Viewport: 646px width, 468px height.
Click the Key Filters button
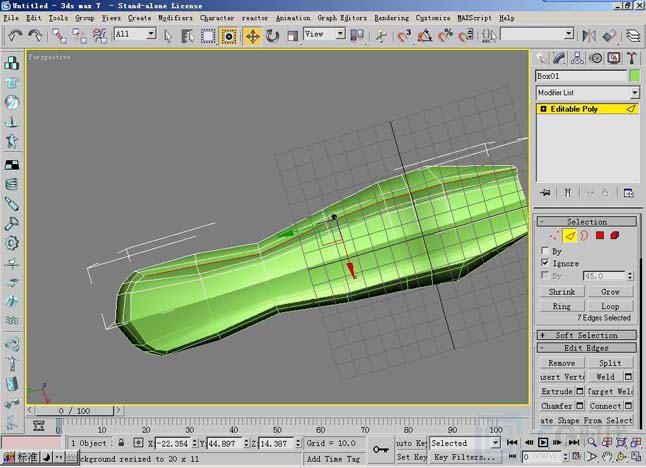tap(464, 457)
